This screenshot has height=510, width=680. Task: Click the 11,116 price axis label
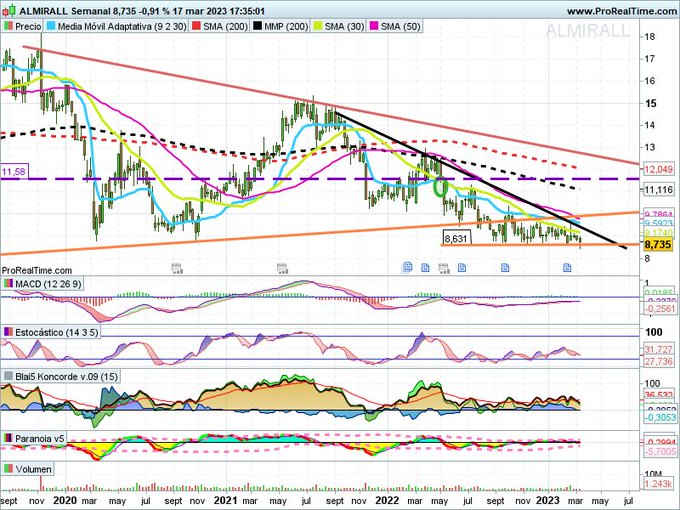(x=659, y=190)
